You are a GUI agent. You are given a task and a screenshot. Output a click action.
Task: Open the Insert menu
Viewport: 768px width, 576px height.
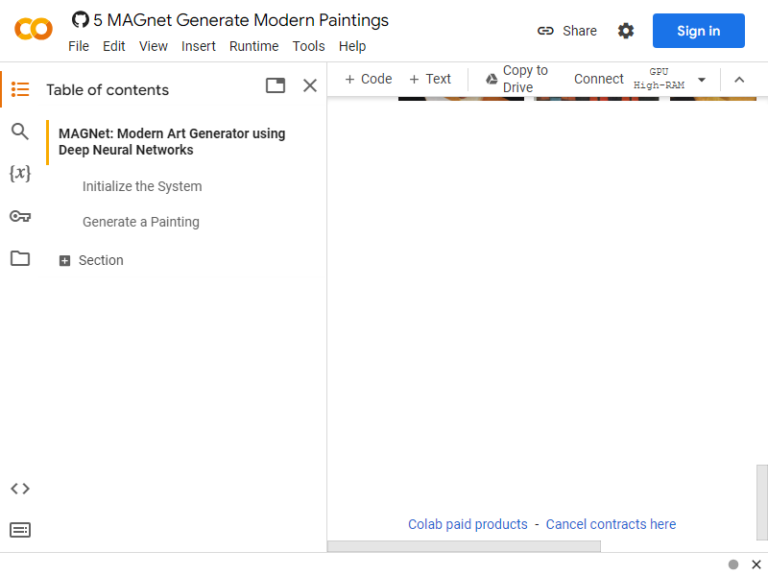click(198, 46)
